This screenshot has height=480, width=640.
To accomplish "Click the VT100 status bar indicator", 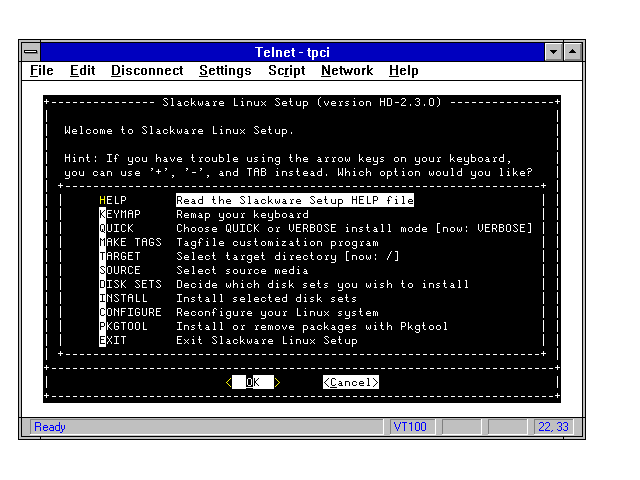I will pos(410,427).
